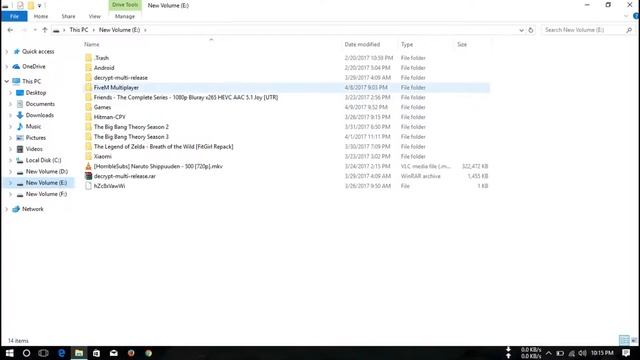Select the decrypt-multi-release.rar WinRAR icon
Viewport: 640px width, 360px height.
point(88,176)
